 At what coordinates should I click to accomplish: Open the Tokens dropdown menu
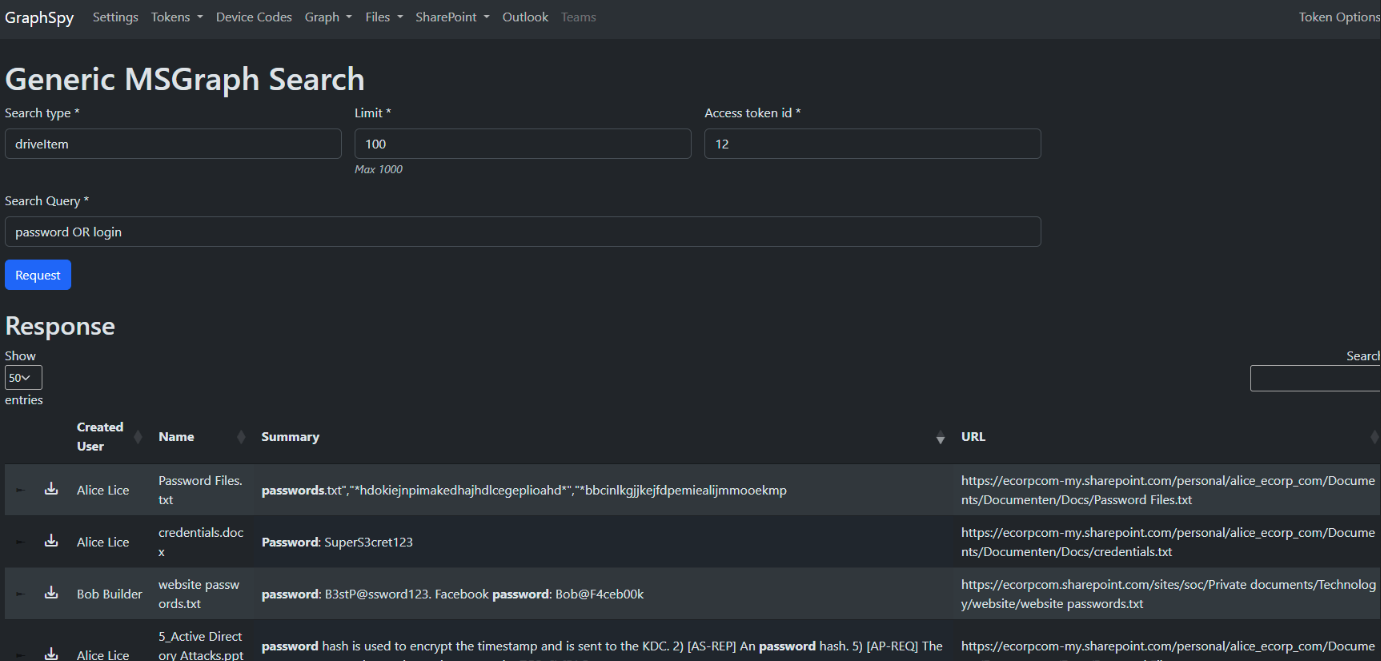coord(177,17)
